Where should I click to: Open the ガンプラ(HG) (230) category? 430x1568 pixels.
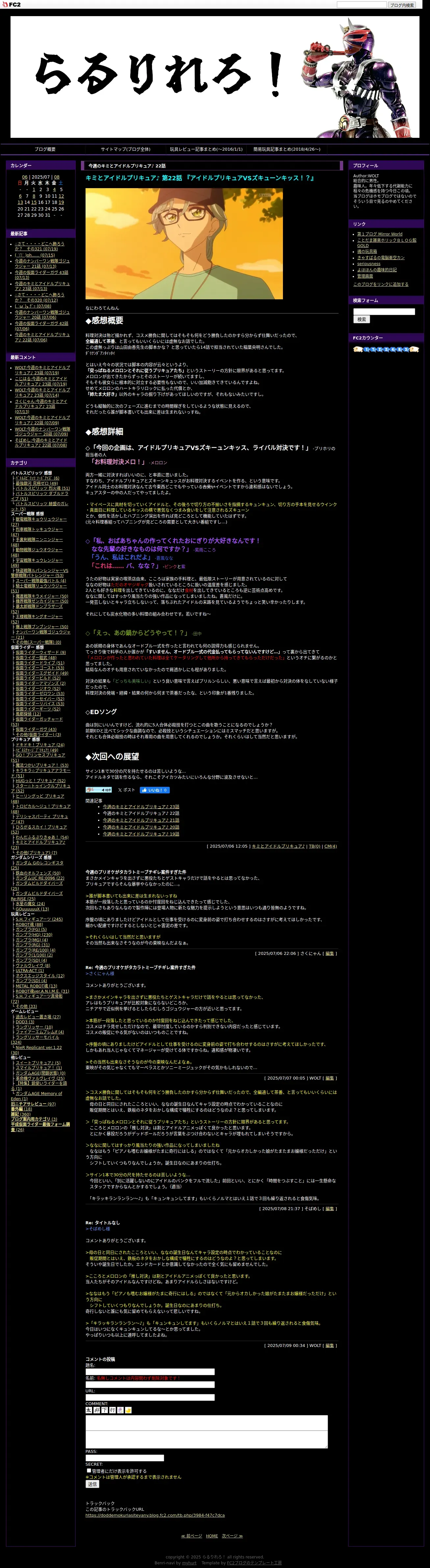(34, 935)
